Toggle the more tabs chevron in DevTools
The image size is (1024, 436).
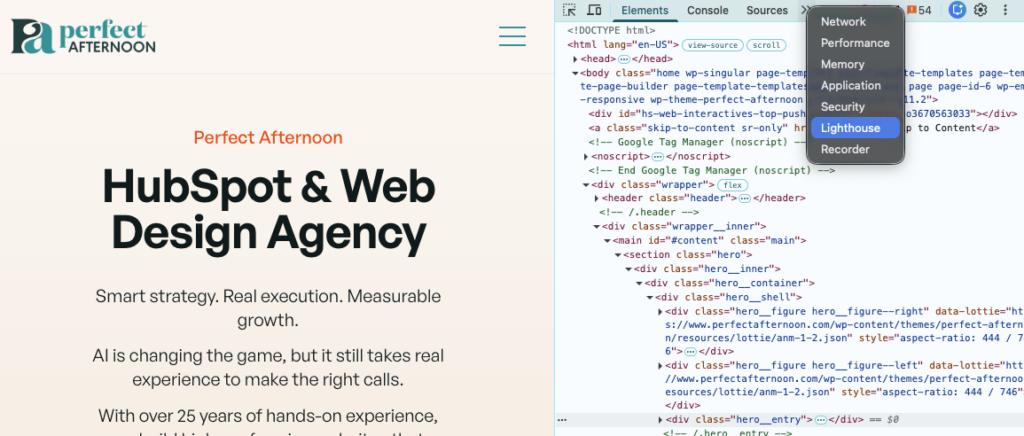805,10
